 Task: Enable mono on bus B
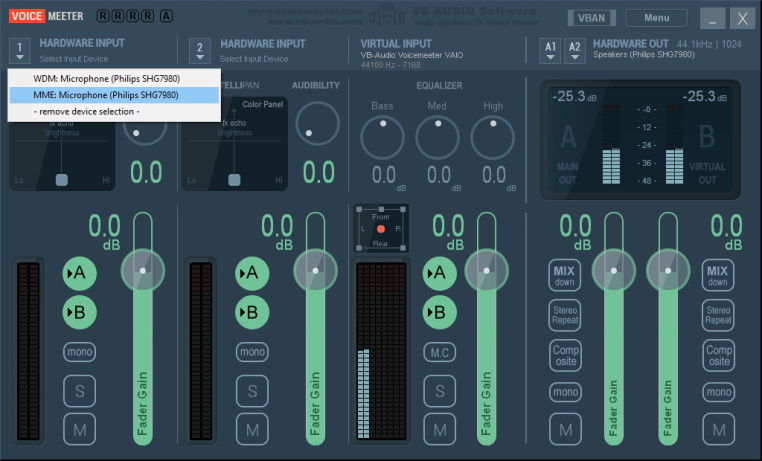(x=718, y=392)
